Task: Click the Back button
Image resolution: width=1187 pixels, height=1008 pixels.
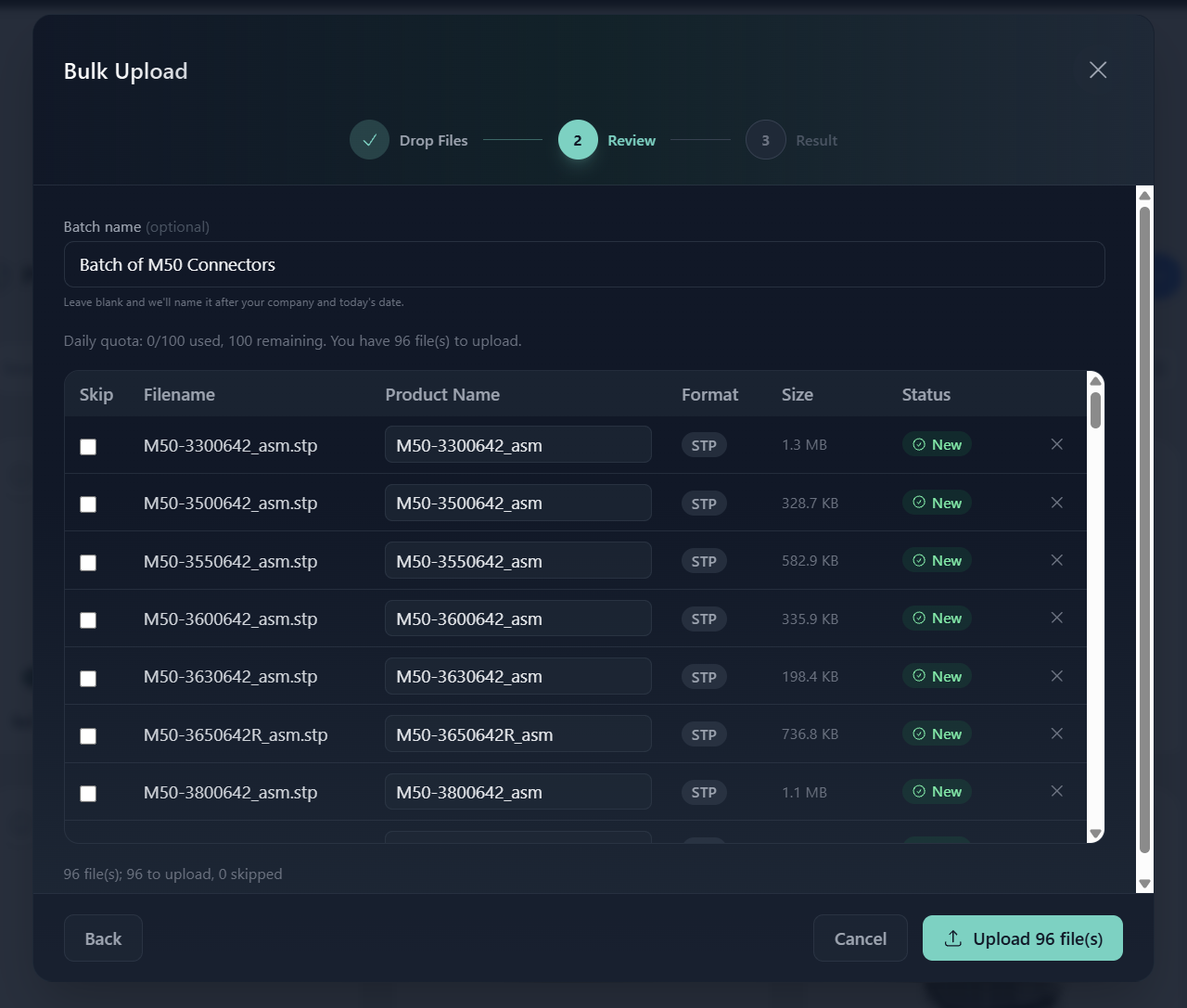Action: click(x=103, y=938)
